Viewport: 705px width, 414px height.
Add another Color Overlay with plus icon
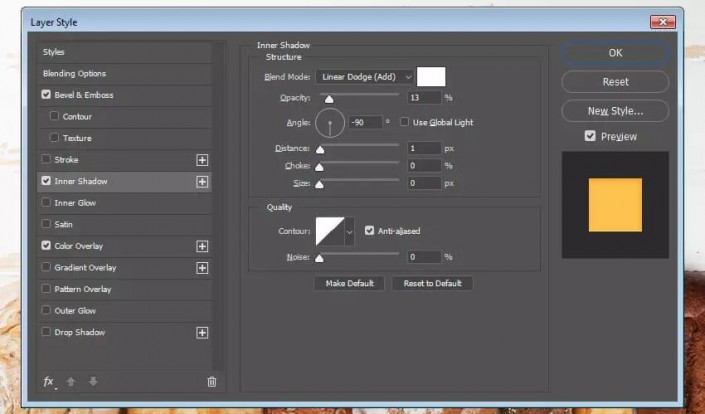[202, 246]
